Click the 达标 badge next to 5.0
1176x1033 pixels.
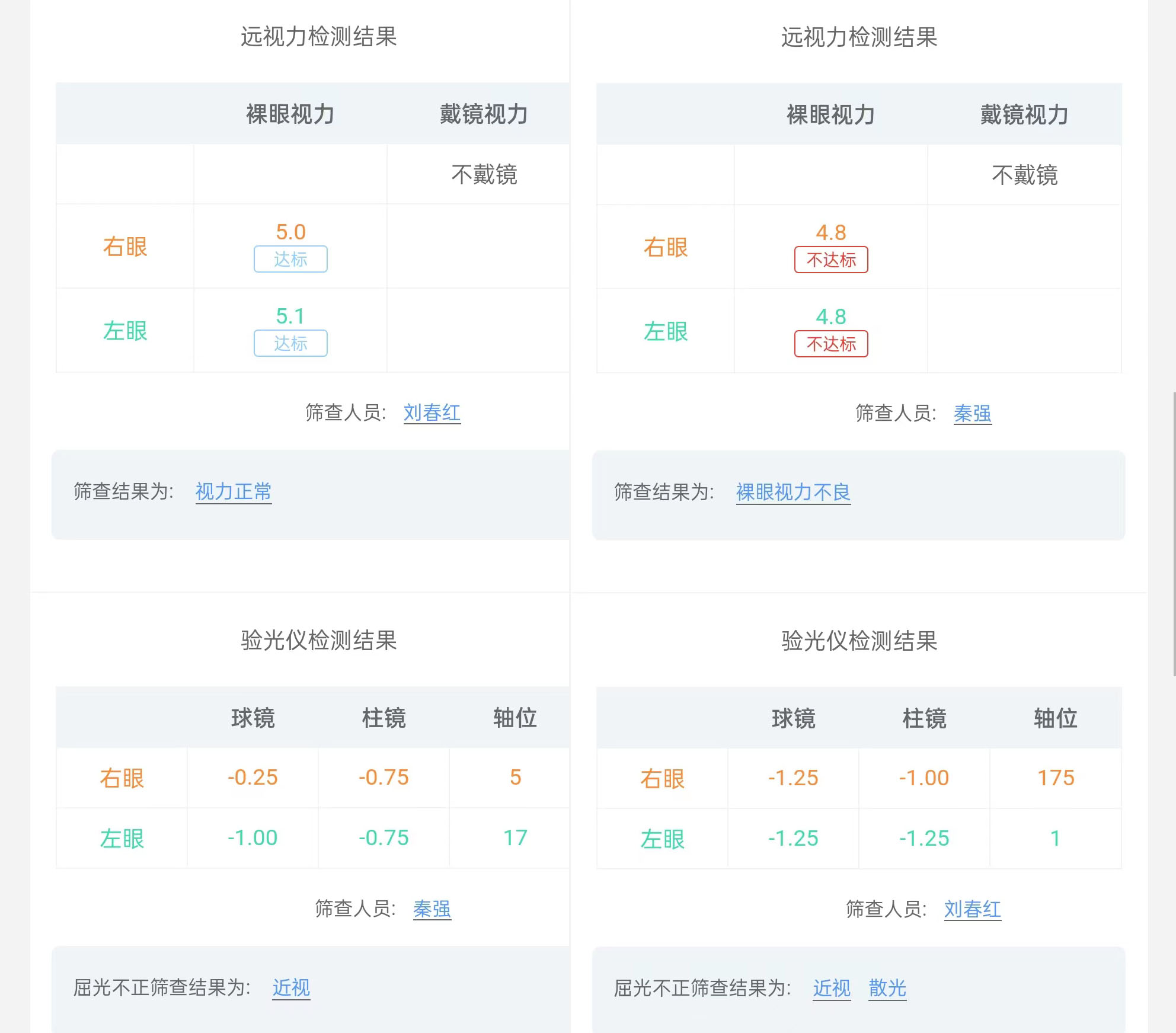pyautogui.click(x=290, y=260)
